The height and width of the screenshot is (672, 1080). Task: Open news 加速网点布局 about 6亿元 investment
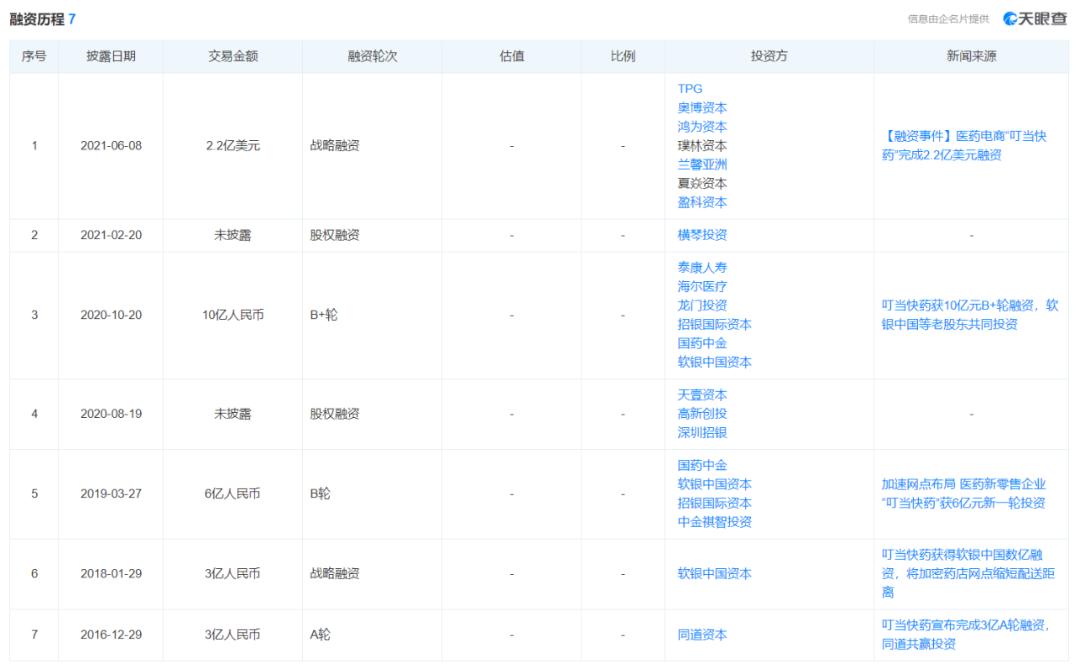tap(964, 494)
